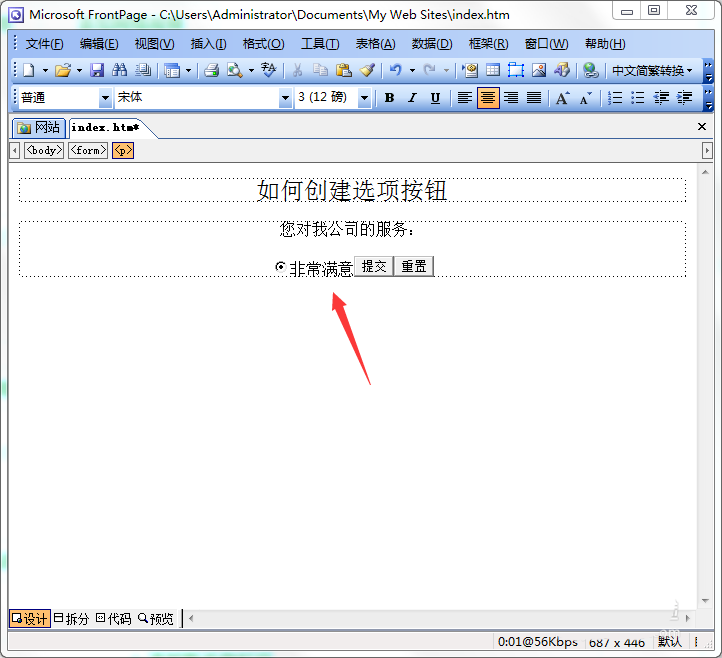Toggle justify alignment
Viewport: 722px width, 658px height.
tap(534, 98)
